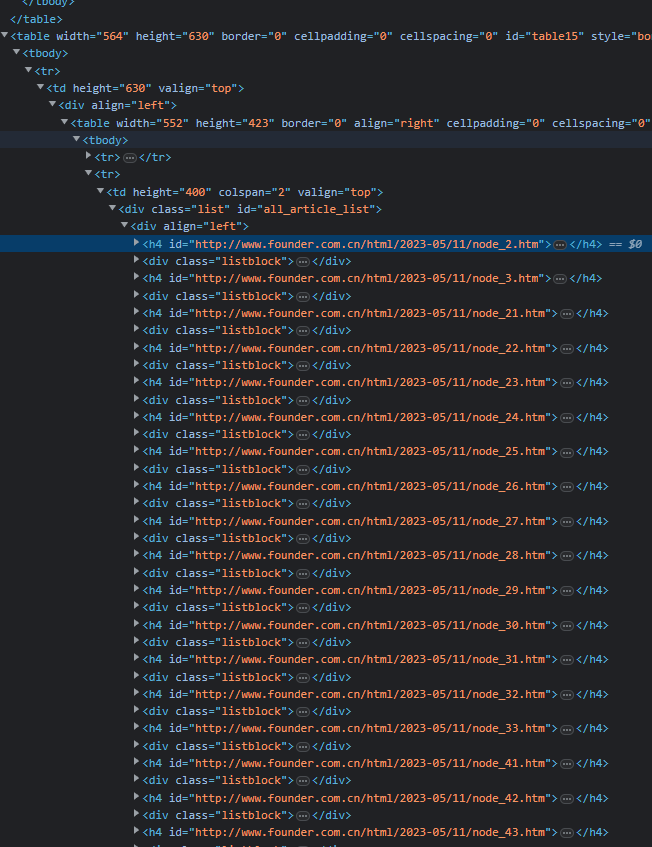
Task: Click ellipsis button in h4 node_33.htm row
Action: (567, 729)
